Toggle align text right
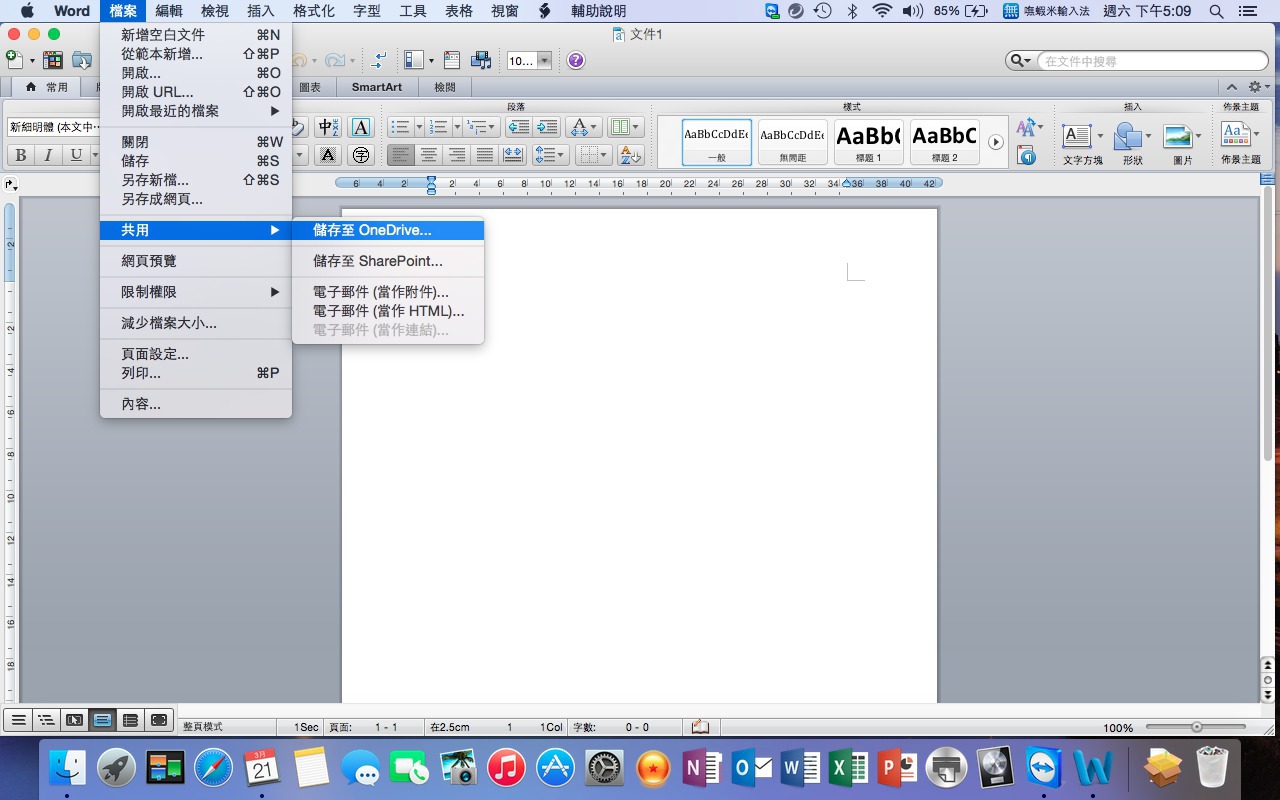 click(x=457, y=155)
